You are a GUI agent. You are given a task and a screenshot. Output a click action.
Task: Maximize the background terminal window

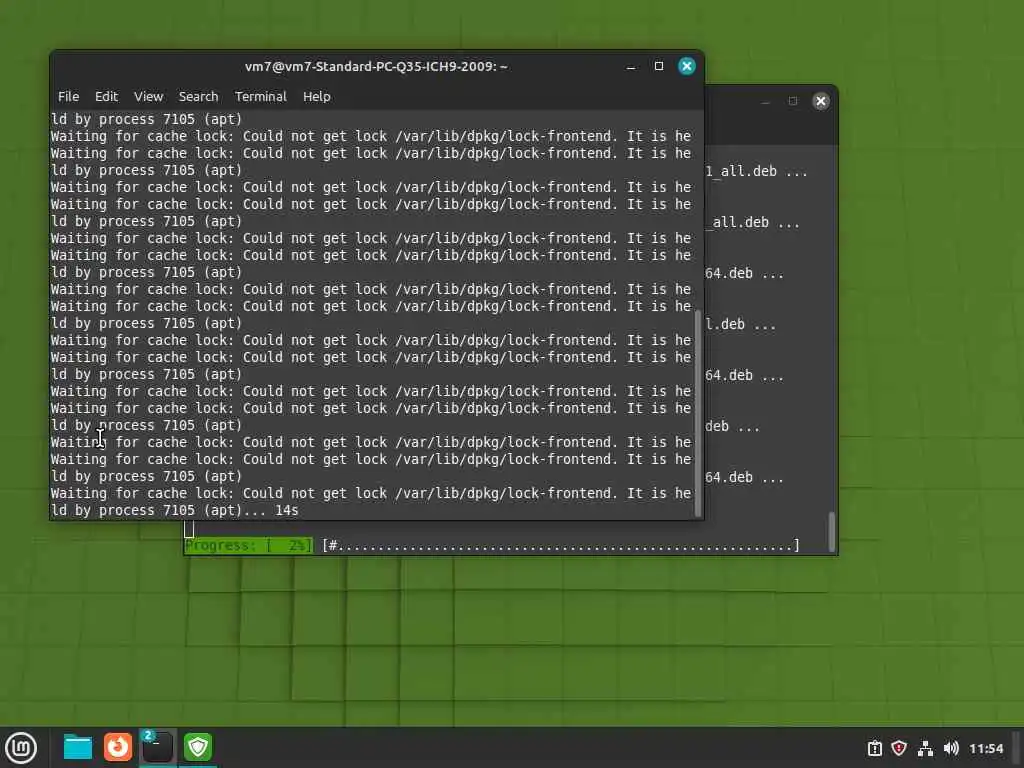pyautogui.click(x=793, y=101)
